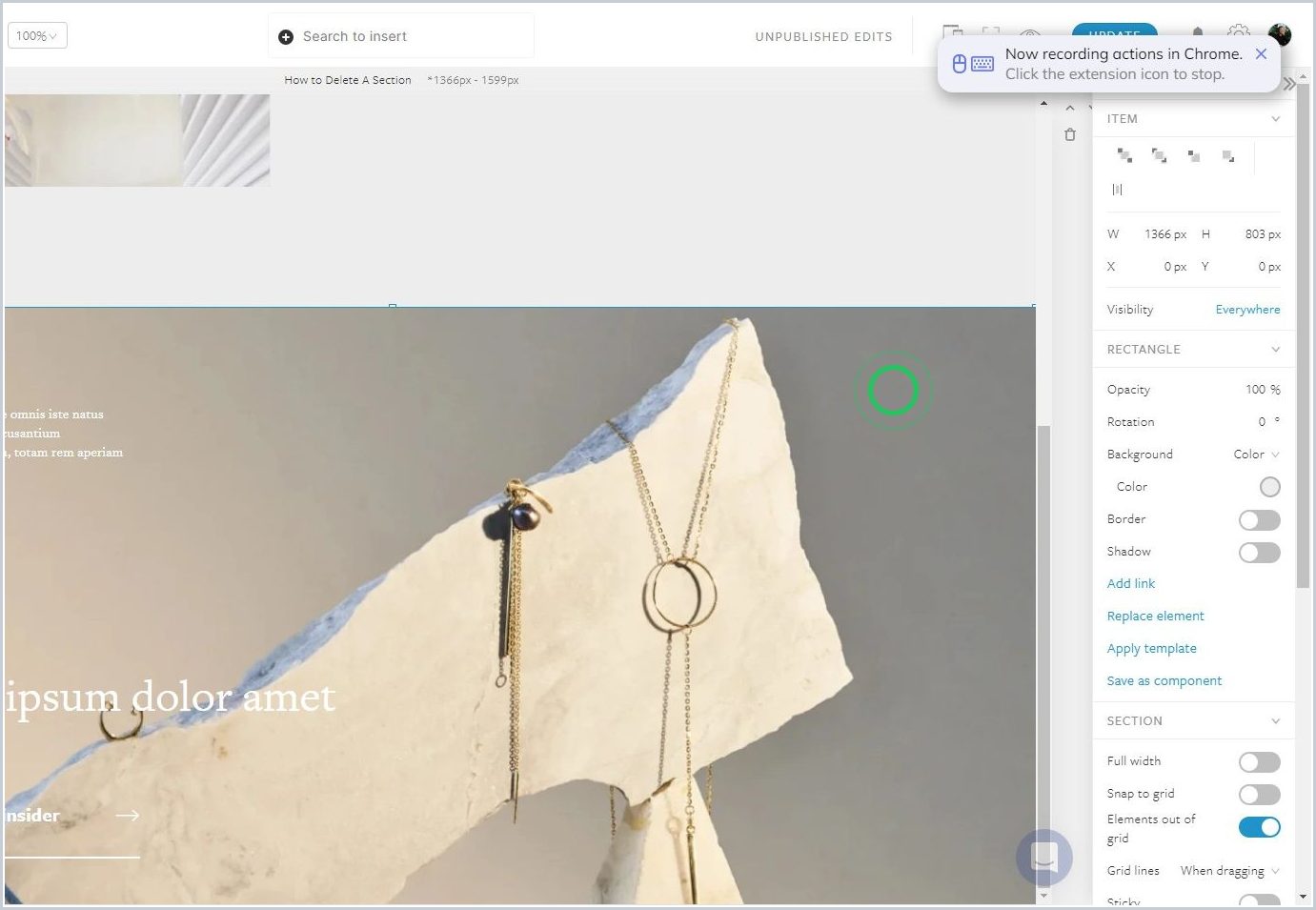Viewport: 1316px width, 910px height.
Task: Enable the Full width switch
Action: pos(1259,762)
